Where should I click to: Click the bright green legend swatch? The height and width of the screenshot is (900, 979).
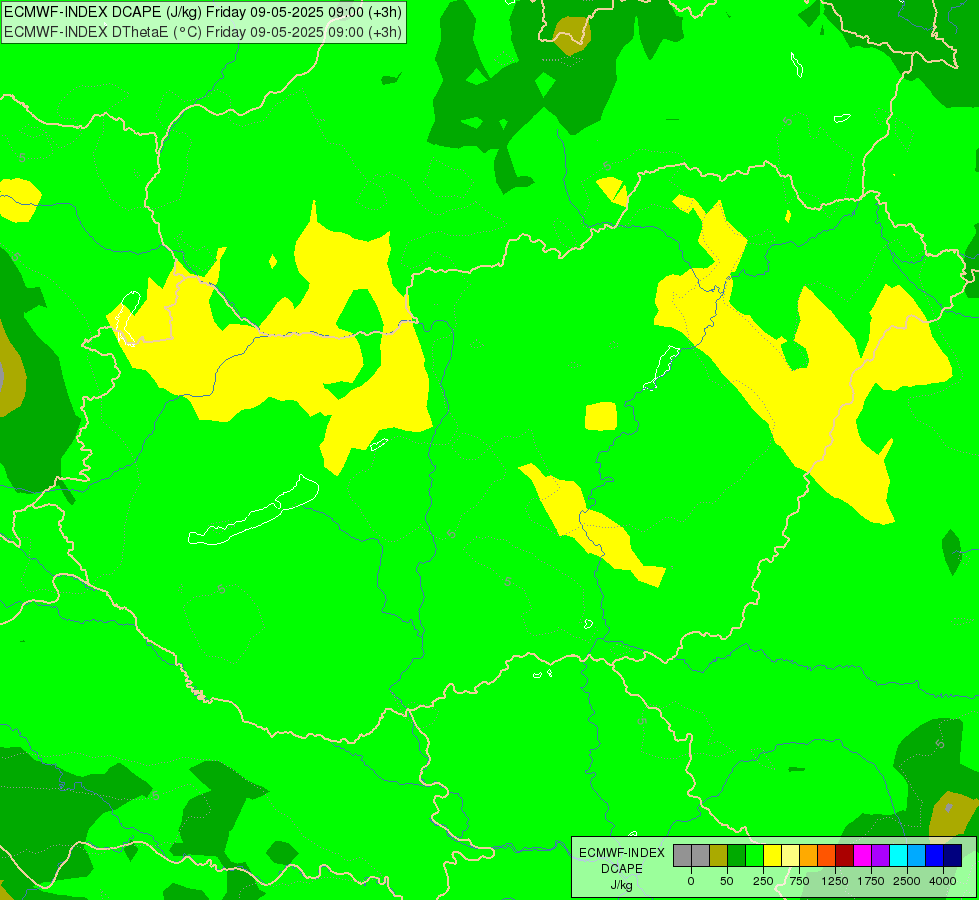pyautogui.click(x=755, y=856)
